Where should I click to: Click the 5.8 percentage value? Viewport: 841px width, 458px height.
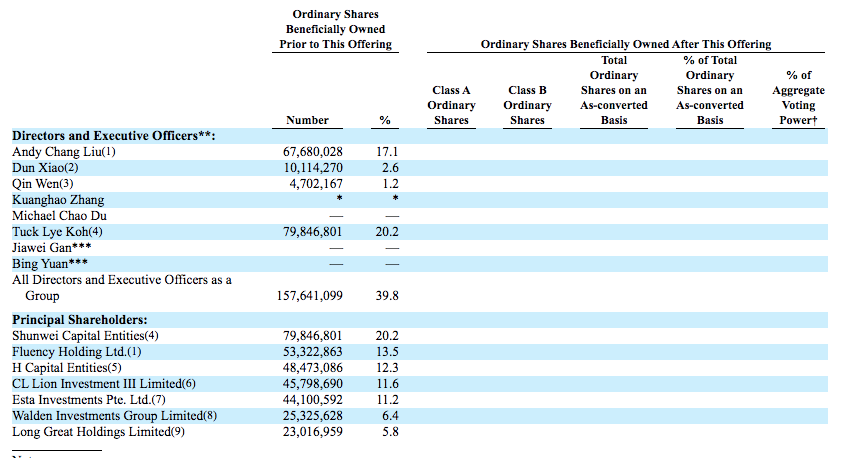pos(390,432)
